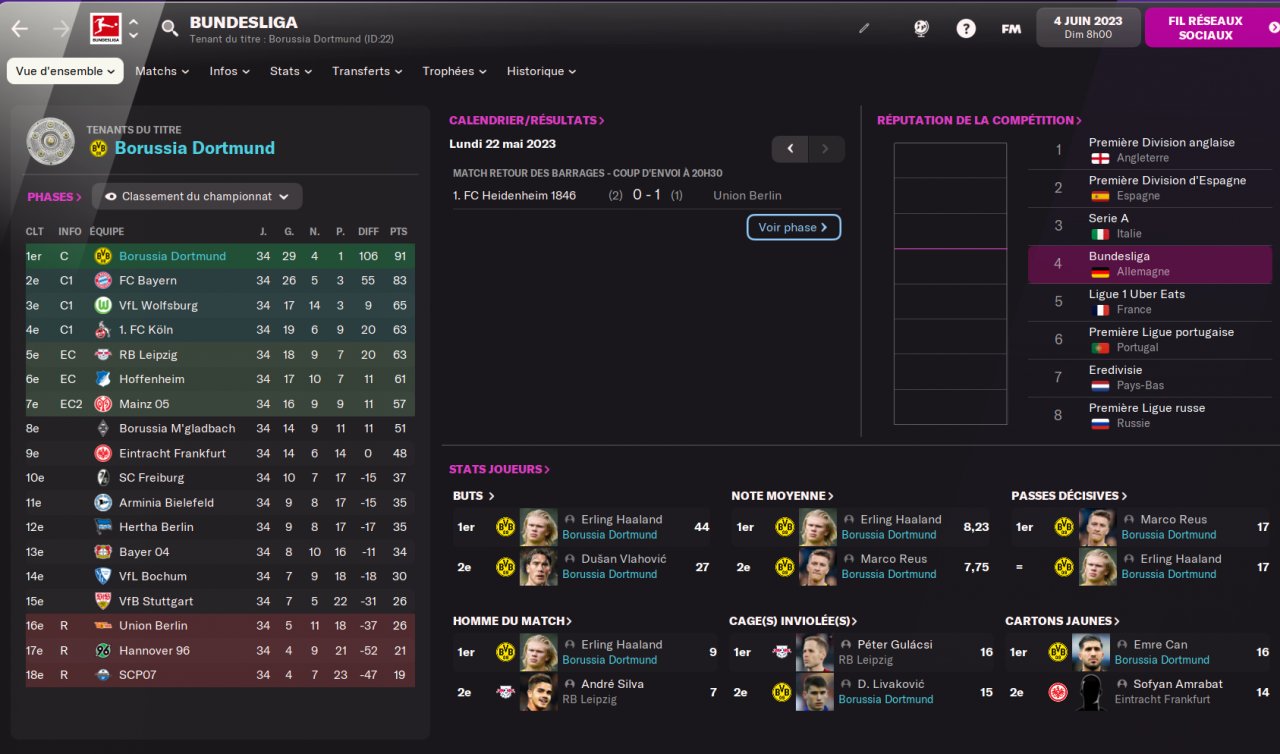This screenshot has width=1280, height=754.
Task: Open Péter Gulácsi player portrait
Action: click(815, 652)
